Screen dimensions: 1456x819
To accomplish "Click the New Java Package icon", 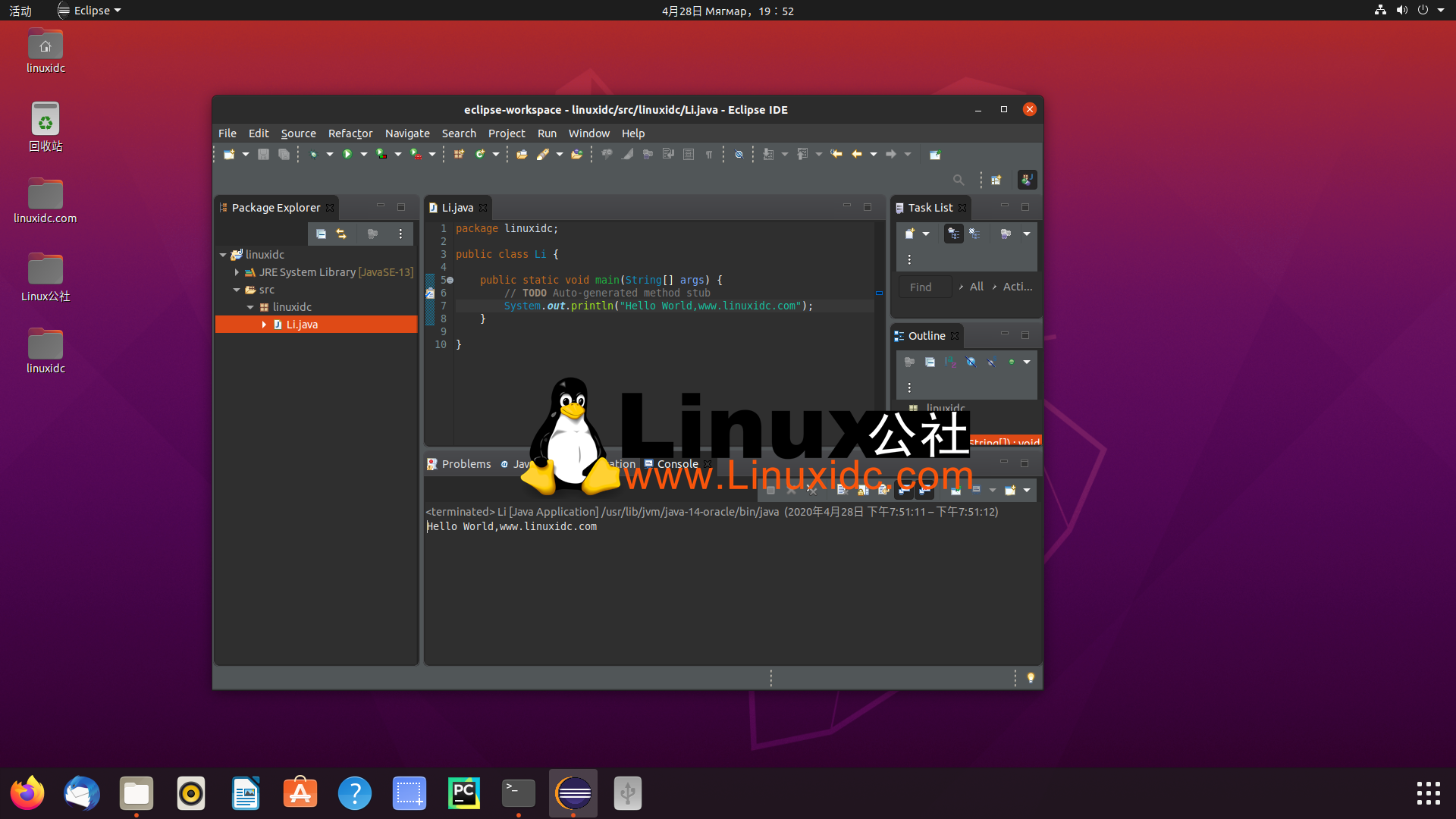I will 459,154.
